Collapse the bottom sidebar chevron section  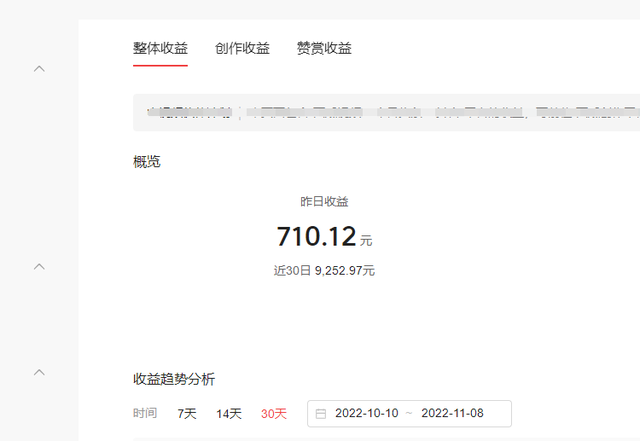(x=40, y=372)
